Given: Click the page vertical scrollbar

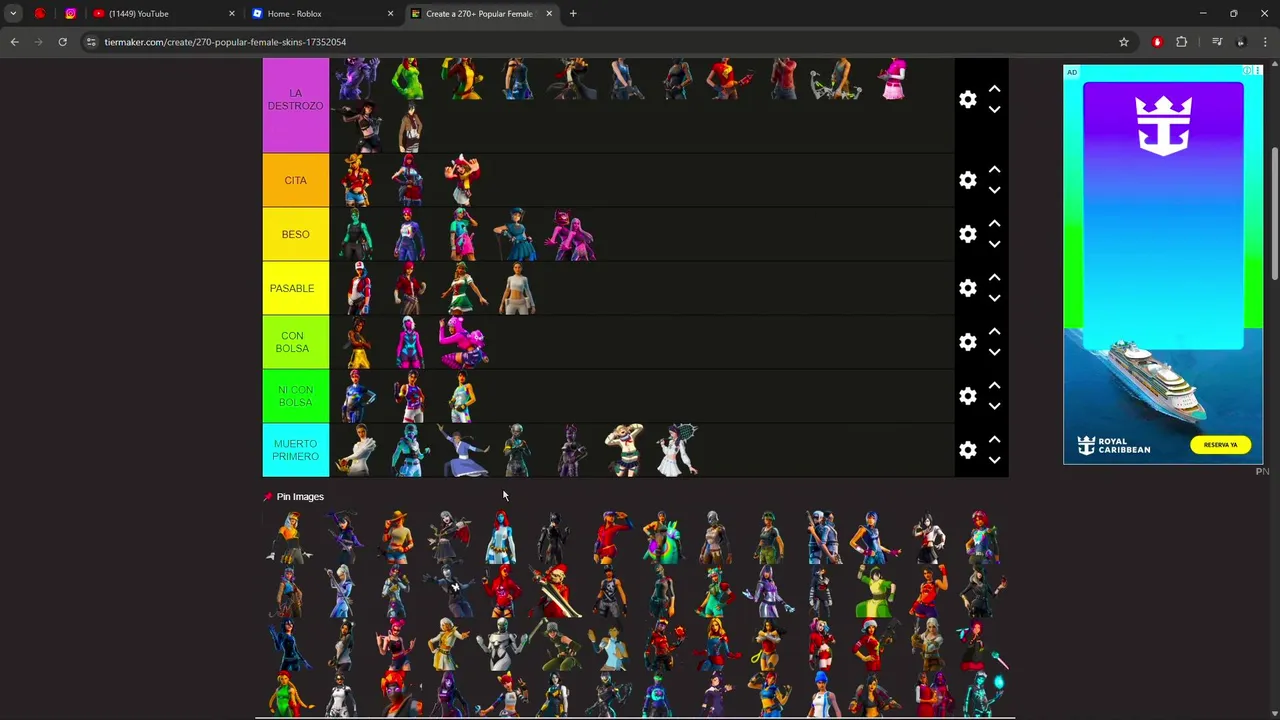Looking at the screenshot, I should pos(1274,213).
